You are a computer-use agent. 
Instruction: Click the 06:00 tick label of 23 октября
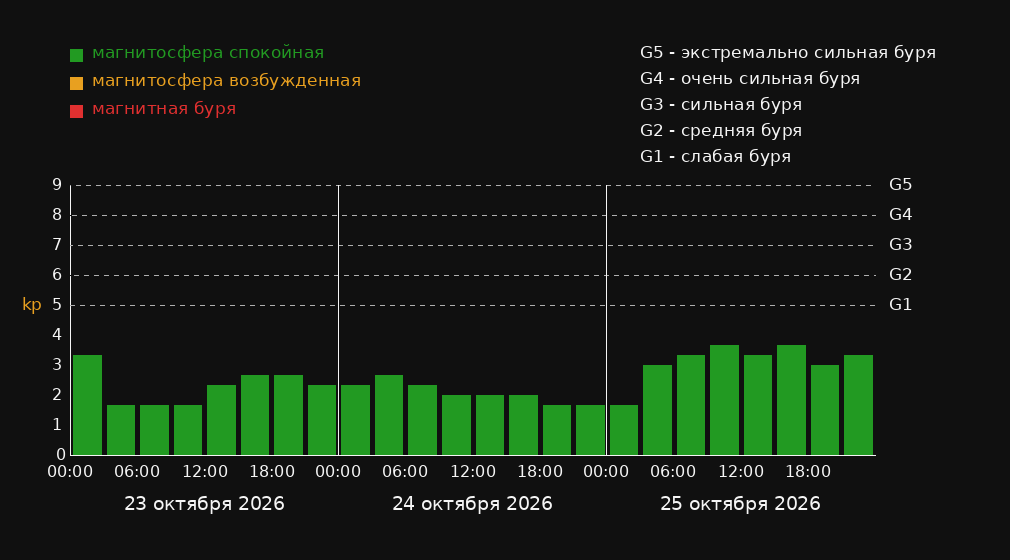[137, 472]
